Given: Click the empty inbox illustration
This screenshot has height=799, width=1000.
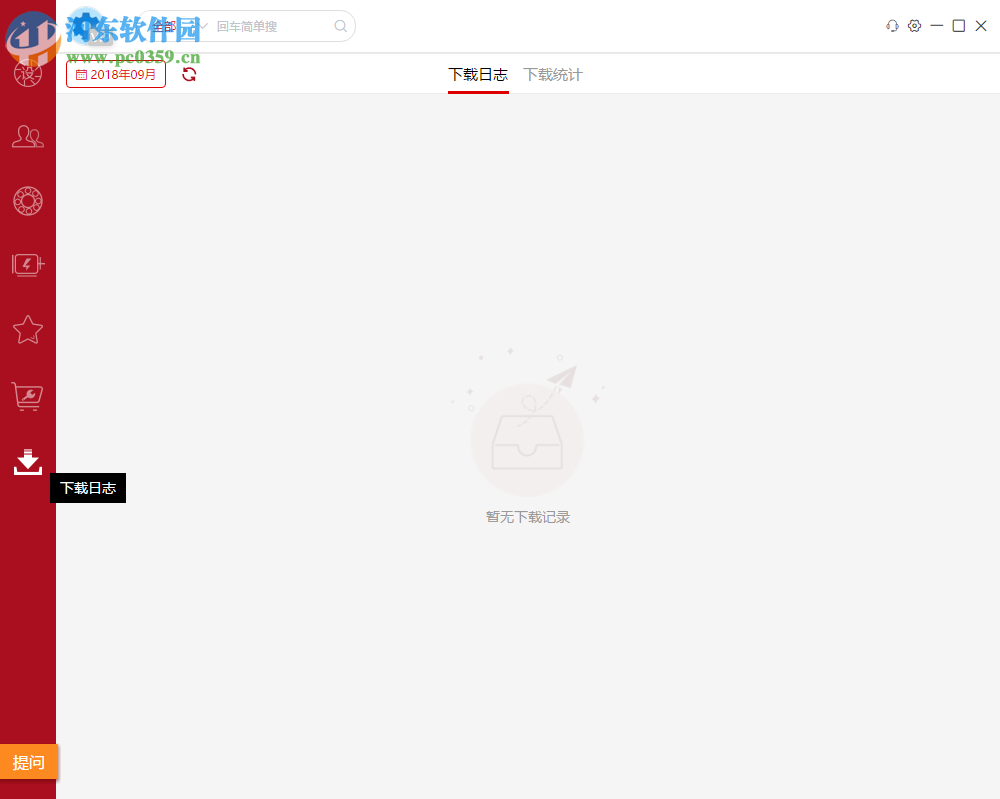Looking at the screenshot, I should (x=527, y=435).
